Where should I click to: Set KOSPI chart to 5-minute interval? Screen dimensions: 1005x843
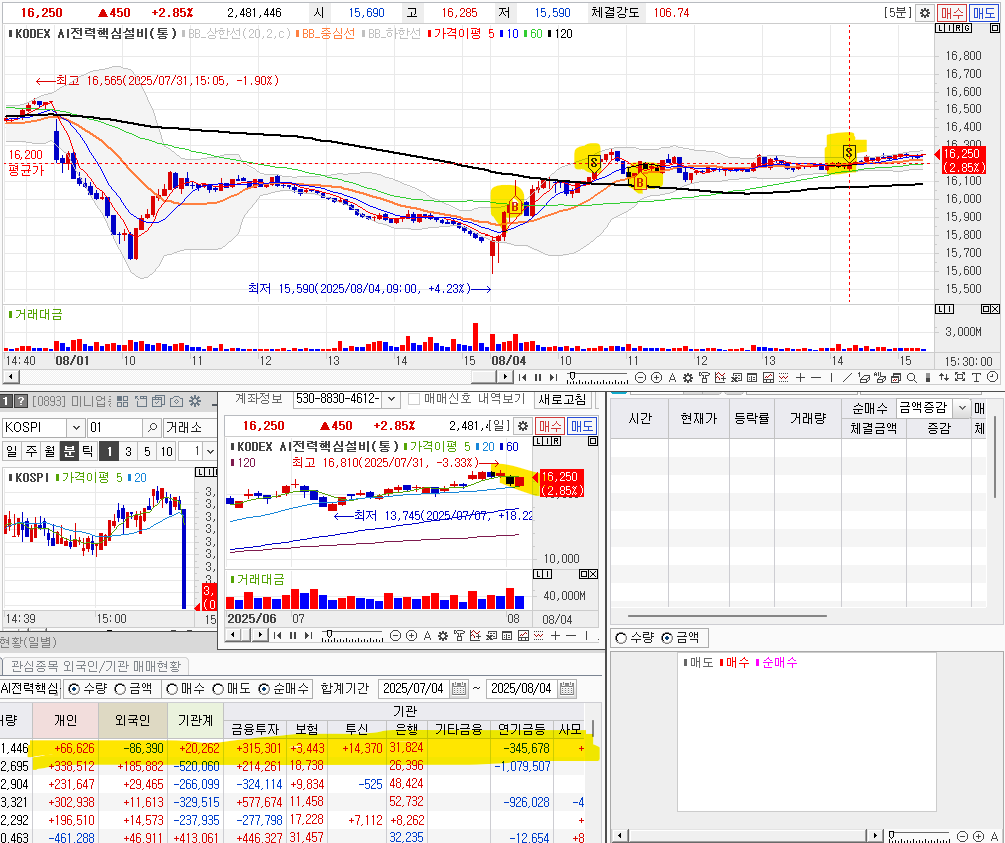point(147,451)
